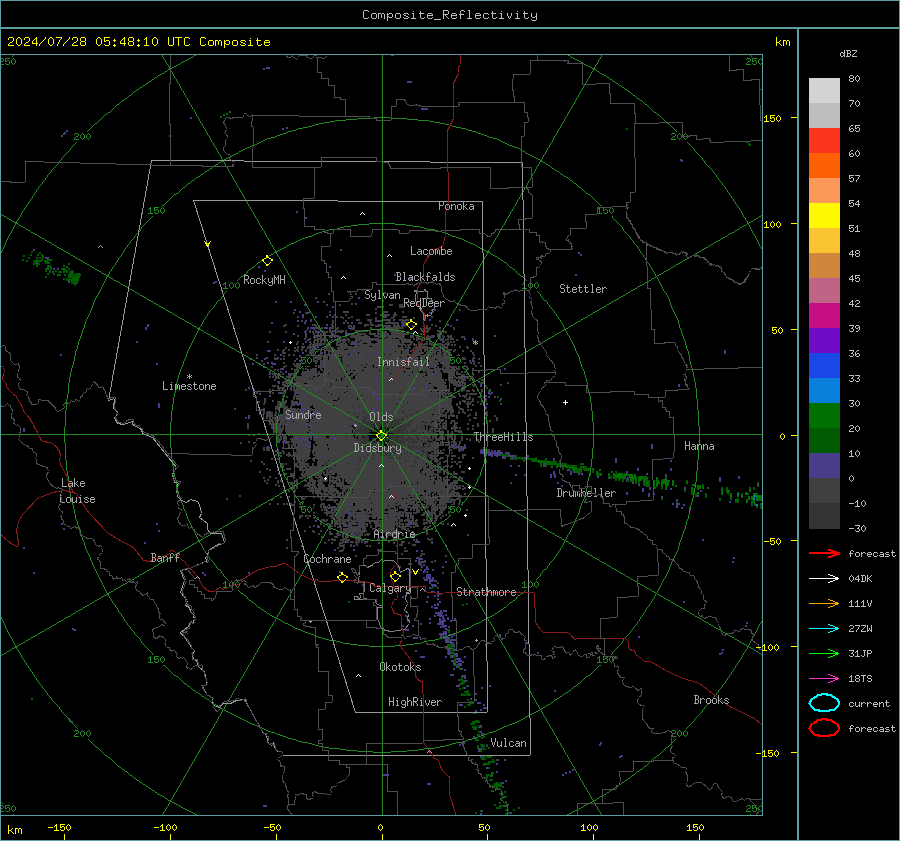The width and height of the screenshot is (900, 841).
Task: Pick the purple 36-39 dBZ swatch
Action: tap(824, 341)
